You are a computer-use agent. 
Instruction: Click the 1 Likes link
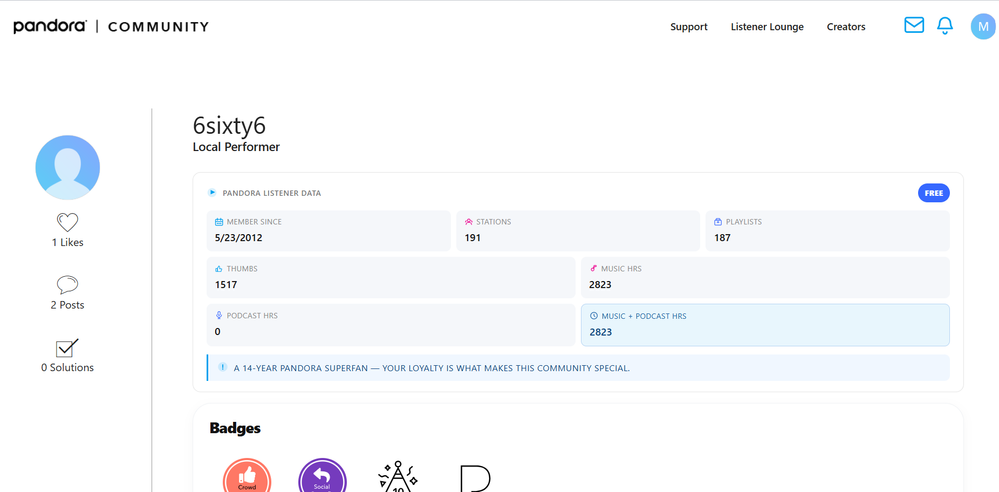68,242
